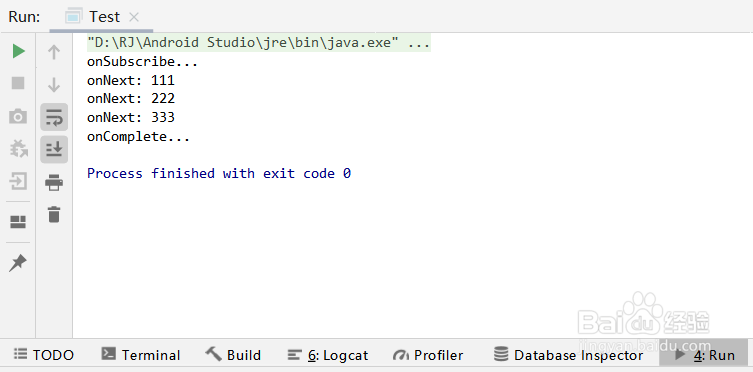Click the Up stack trace arrow
753x372 pixels.
tap(54, 52)
